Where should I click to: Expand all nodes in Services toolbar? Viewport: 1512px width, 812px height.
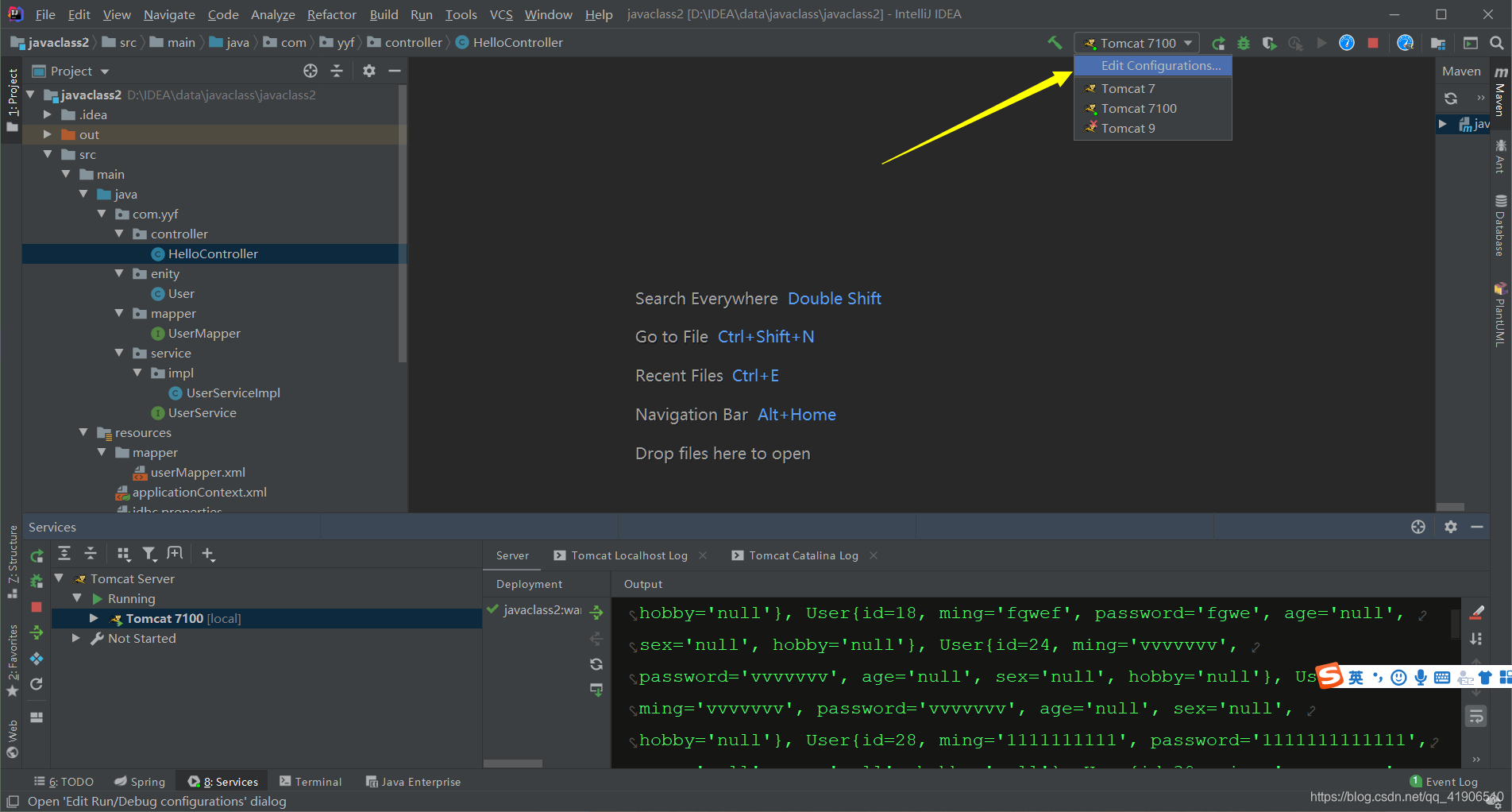click(64, 554)
